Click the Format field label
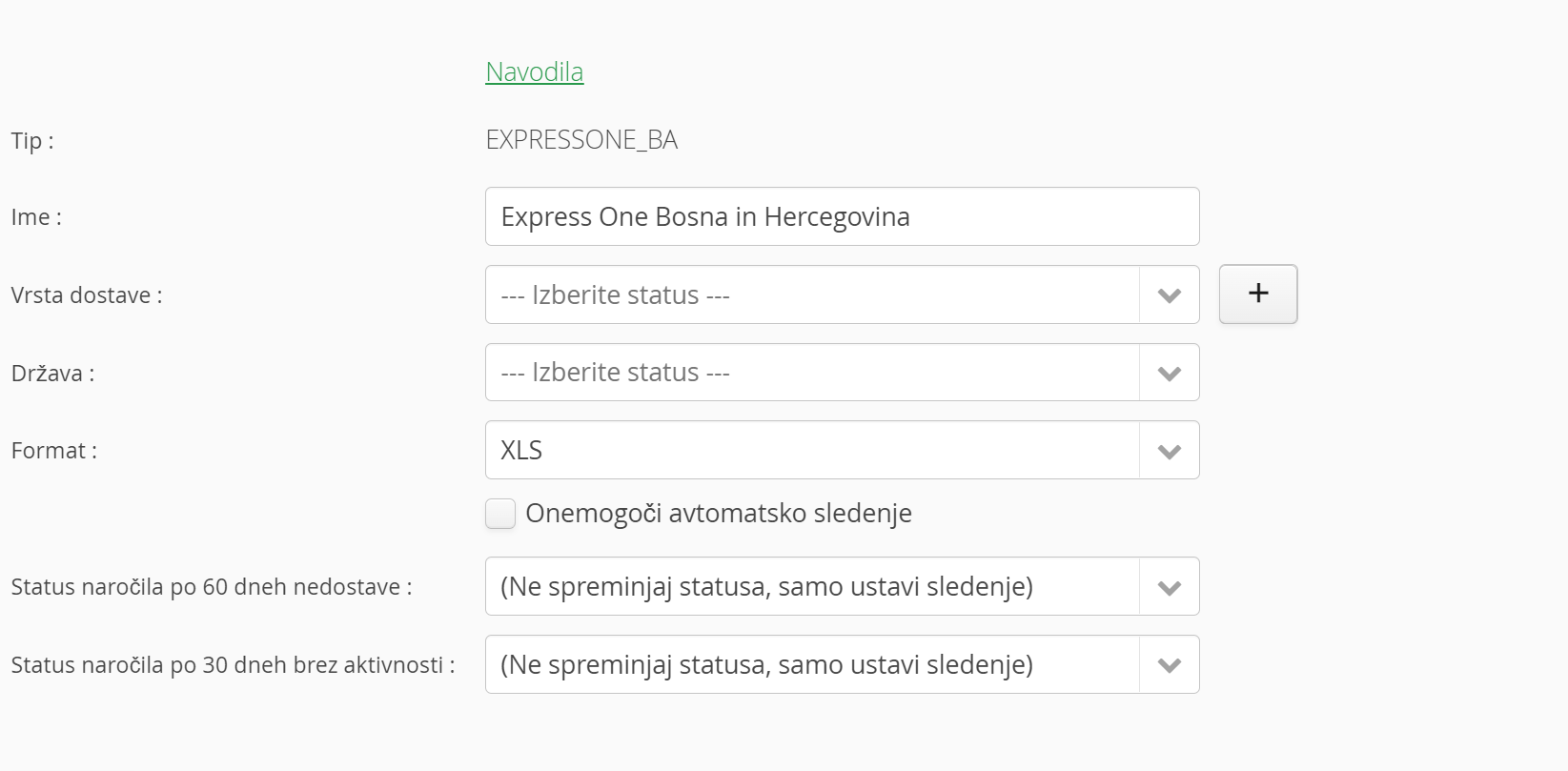 pyautogui.click(x=54, y=451)
